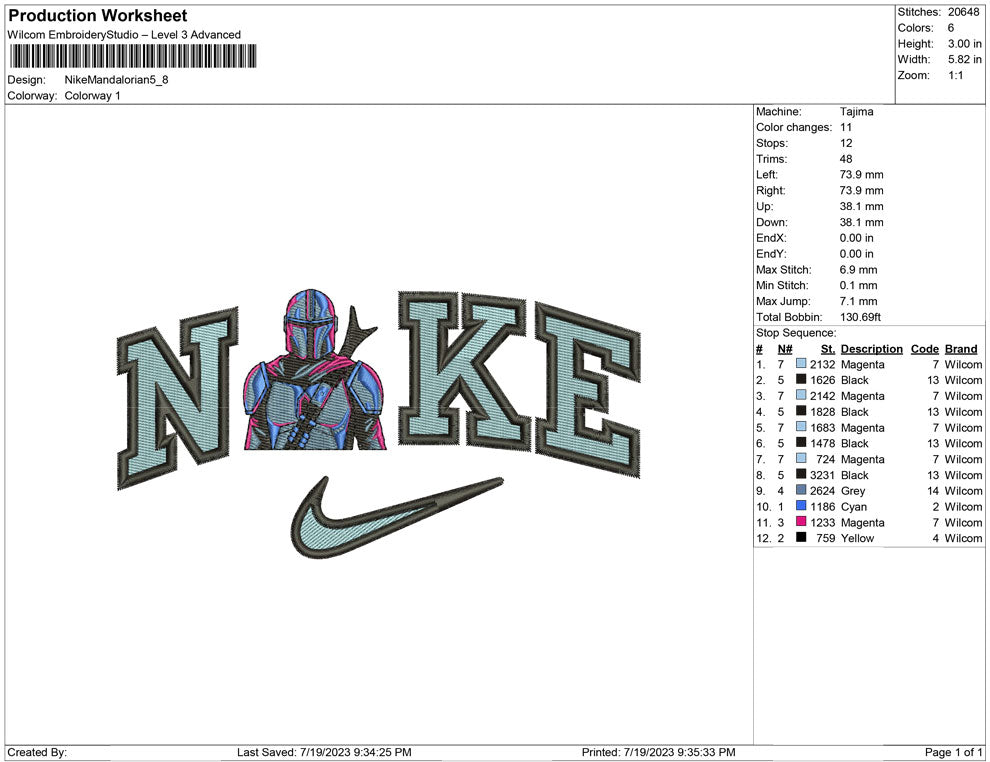Image resolution: width=990 pixels, height=762 pixels.
Task: Click the Colors value '6'
Action: [x=951, y=28]
